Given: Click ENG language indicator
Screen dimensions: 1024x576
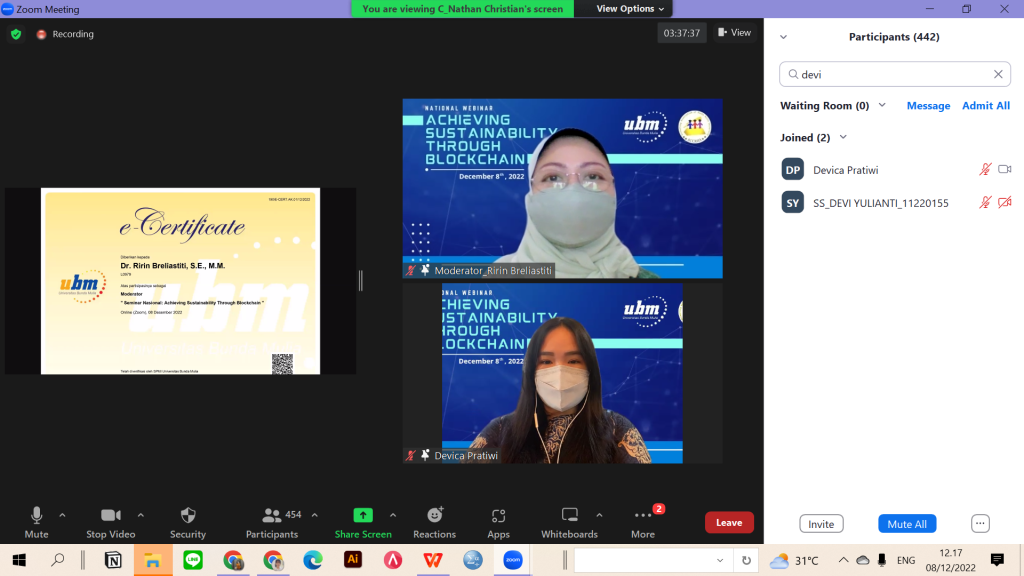Looking at the screenshot, I should [x=906, y=560].
